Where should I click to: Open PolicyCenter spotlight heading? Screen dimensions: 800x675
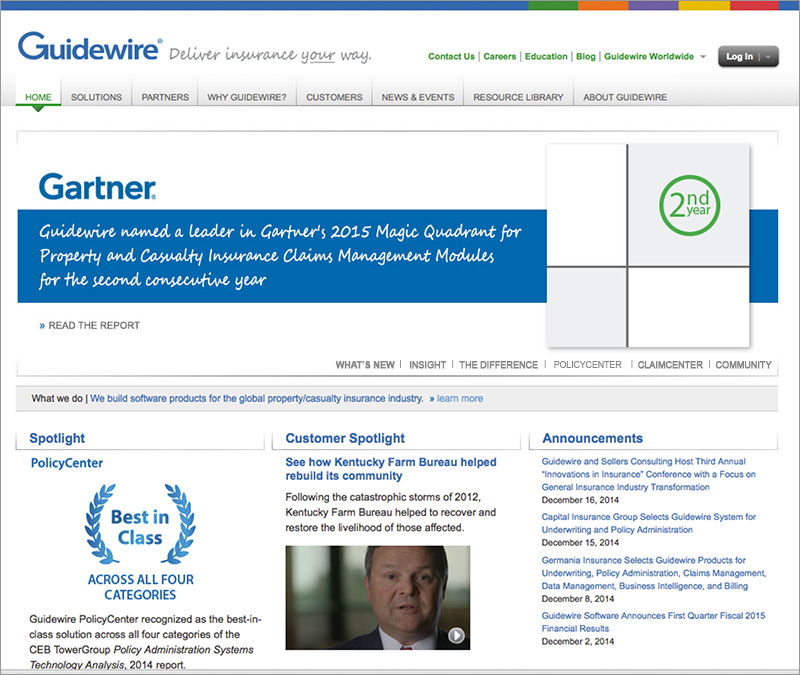pos(67,463)
